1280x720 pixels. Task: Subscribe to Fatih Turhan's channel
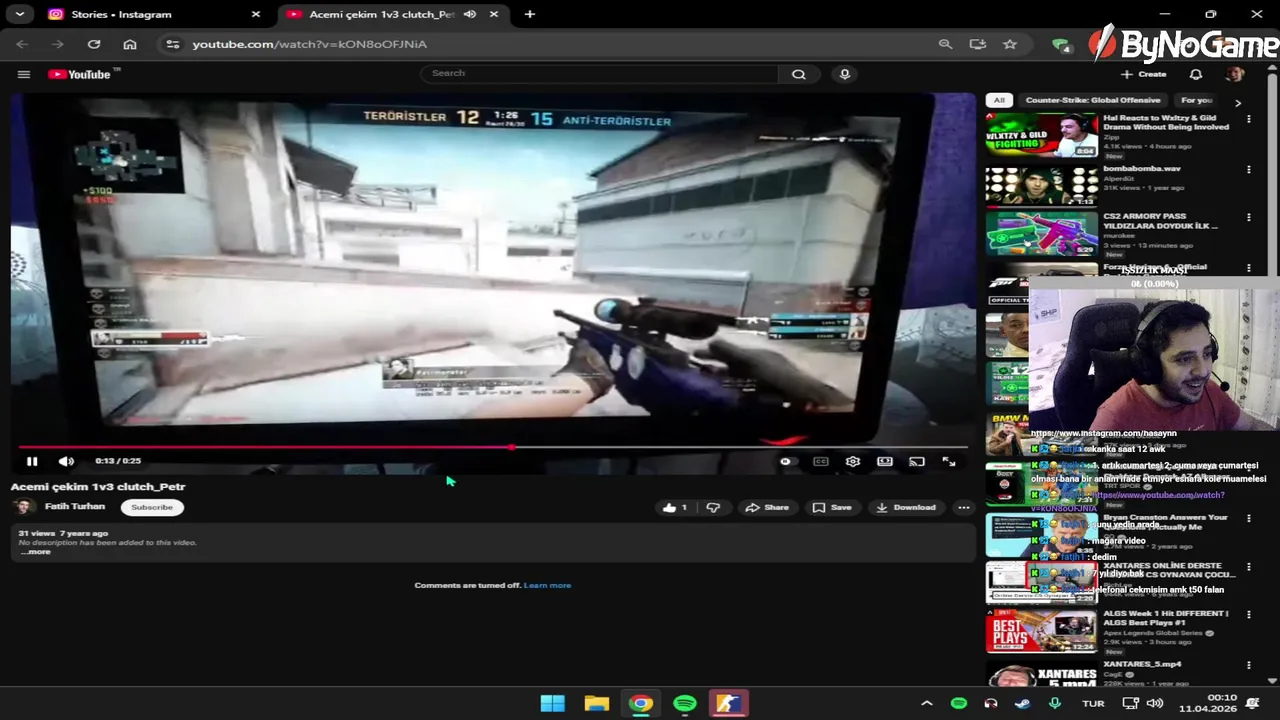pyautogui.click(x=152, y=507)
